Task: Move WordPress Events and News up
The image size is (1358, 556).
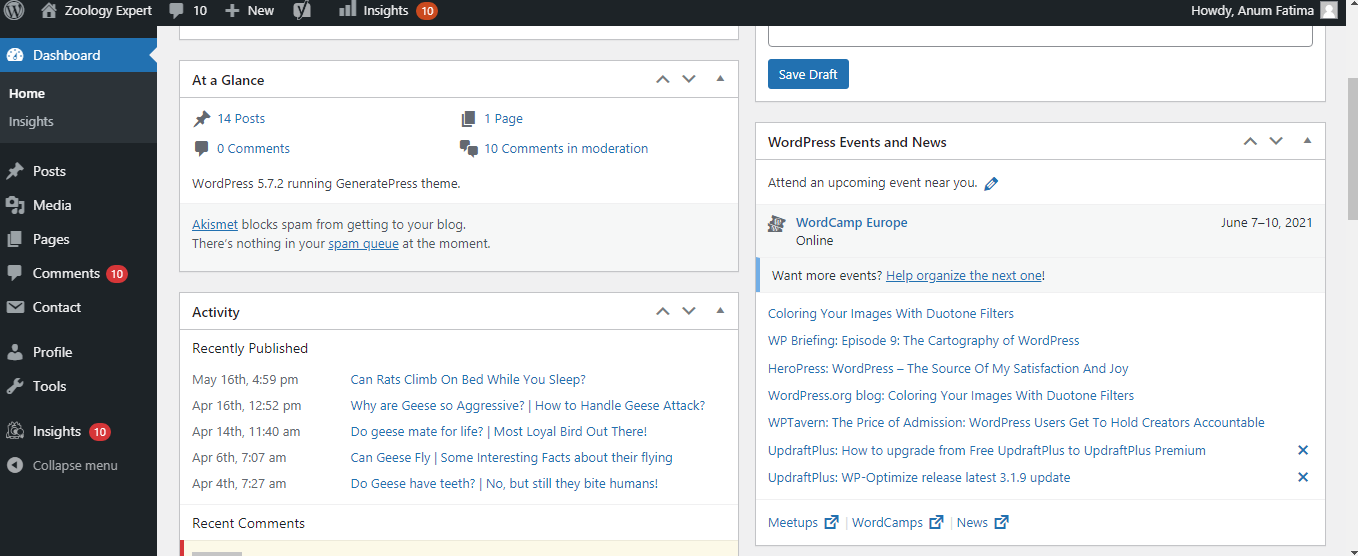Action: (1250, 142)
